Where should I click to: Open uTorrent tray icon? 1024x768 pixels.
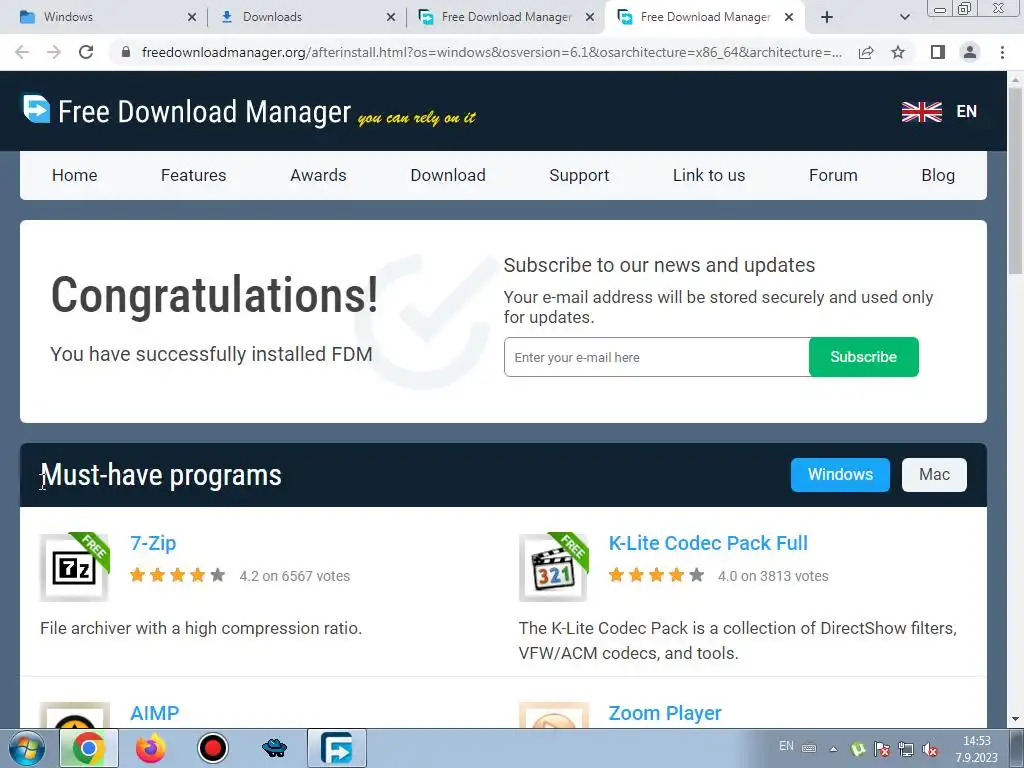[858, 749]
